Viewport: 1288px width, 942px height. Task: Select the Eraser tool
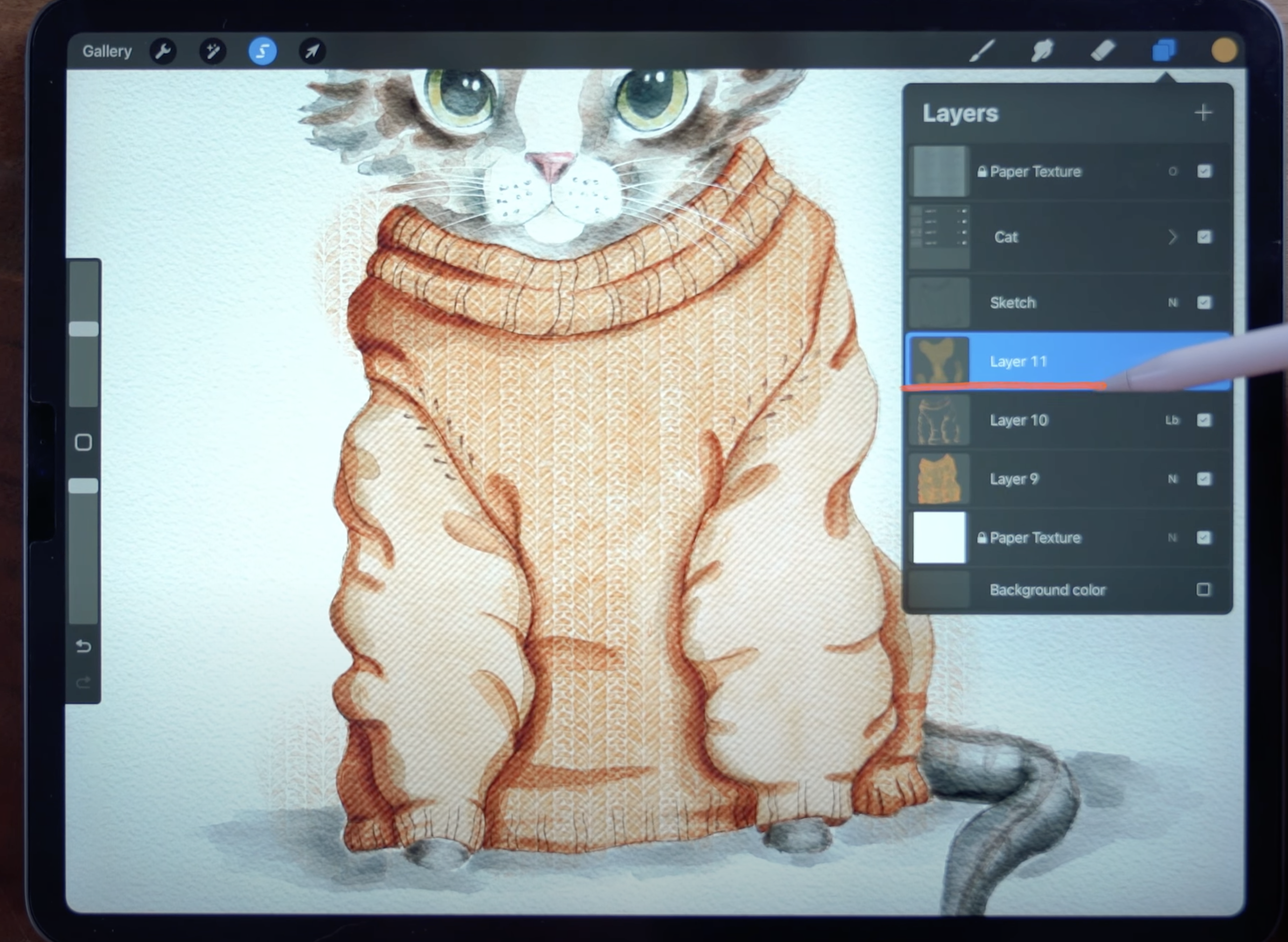coord(1102,51)
